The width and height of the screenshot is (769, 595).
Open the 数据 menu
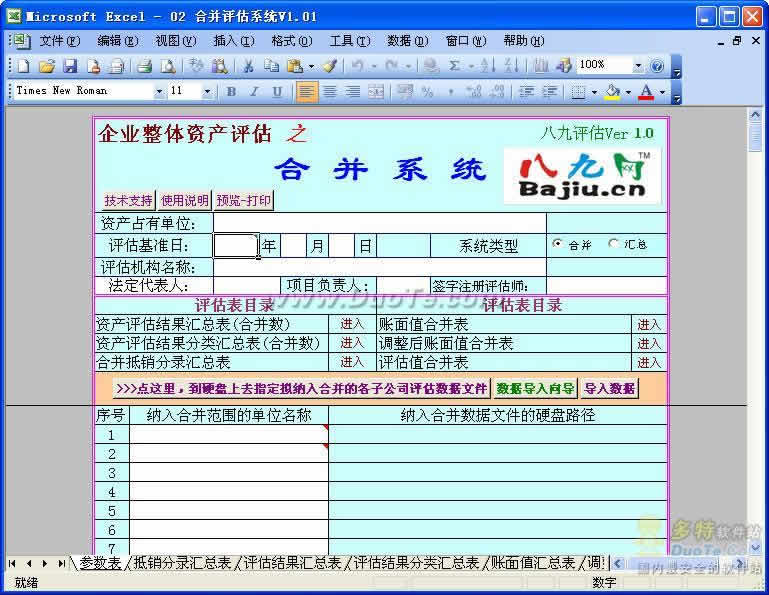[408, 41]
